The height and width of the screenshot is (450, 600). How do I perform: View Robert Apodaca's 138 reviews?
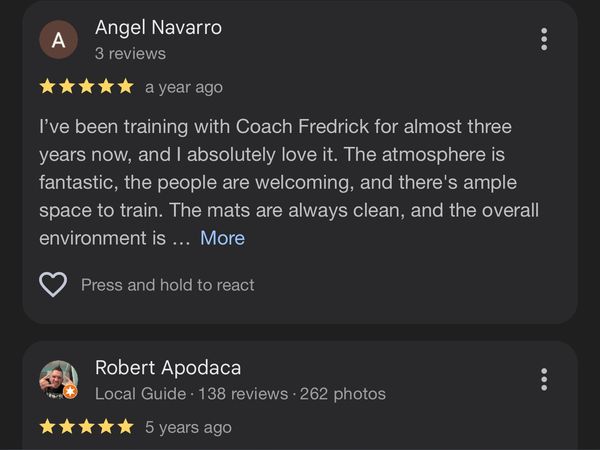(x=243, y=394)
